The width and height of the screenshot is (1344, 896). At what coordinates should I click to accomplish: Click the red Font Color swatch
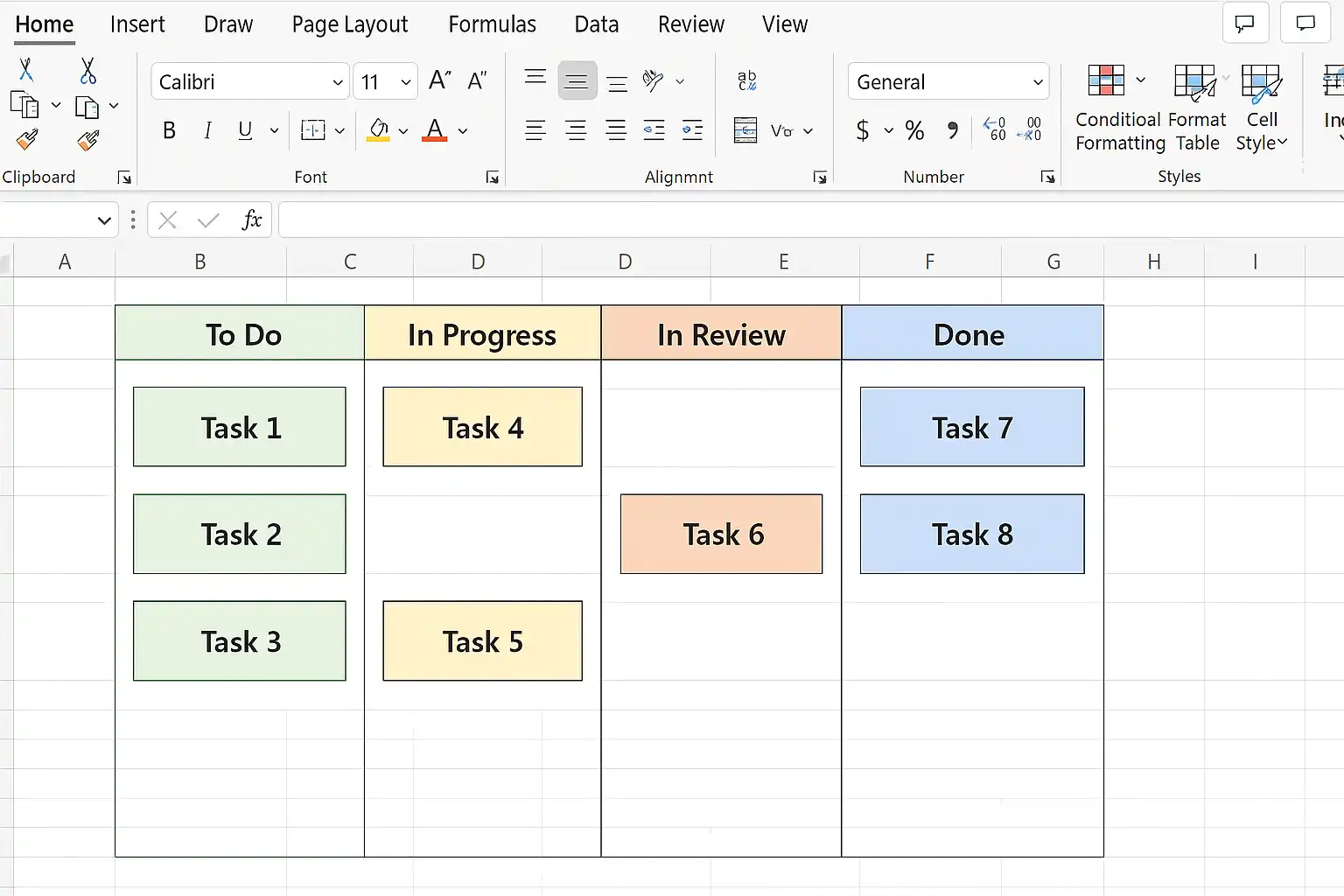click(435, 130)
